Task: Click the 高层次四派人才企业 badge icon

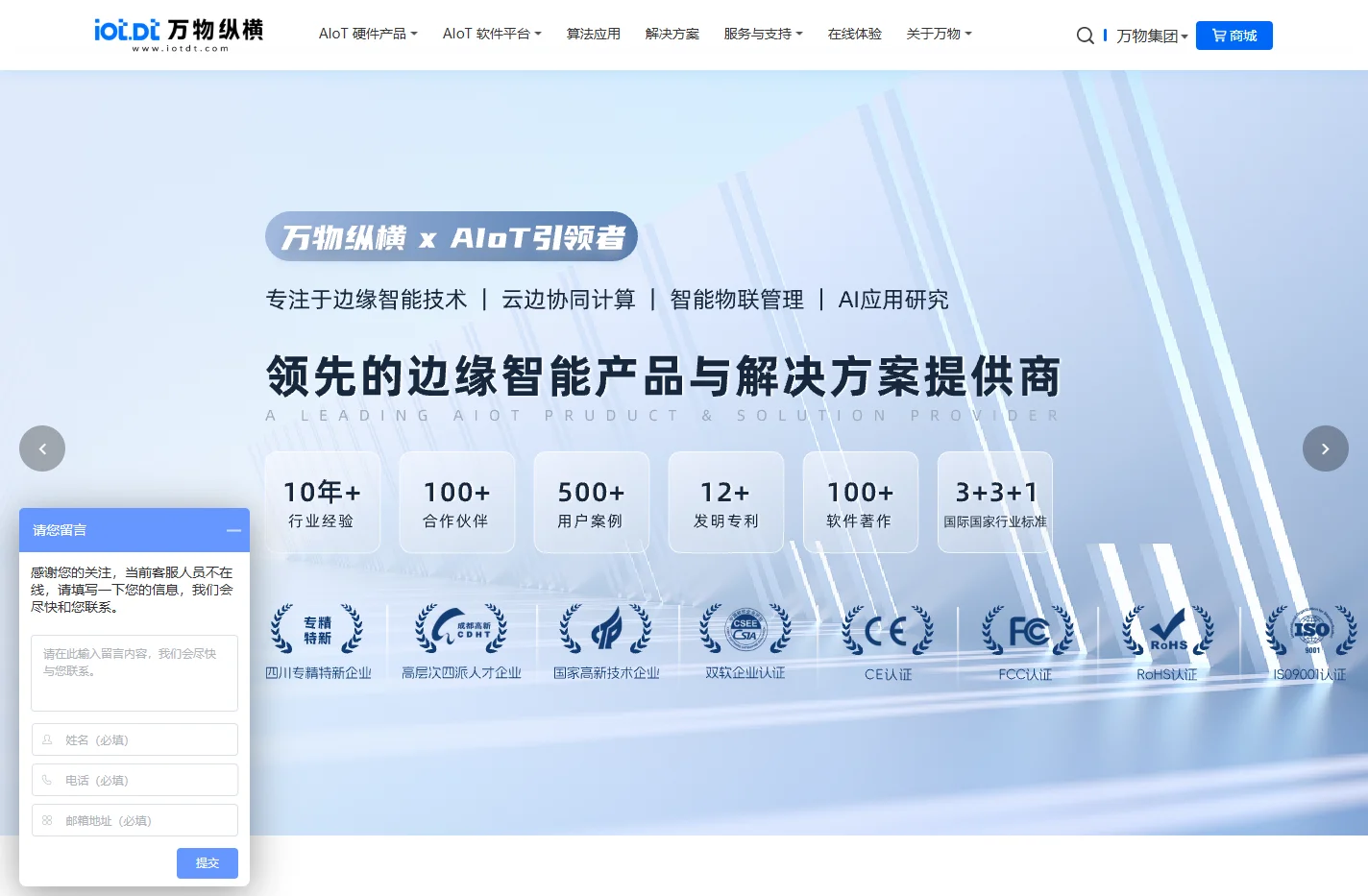Action: (461, 630)
